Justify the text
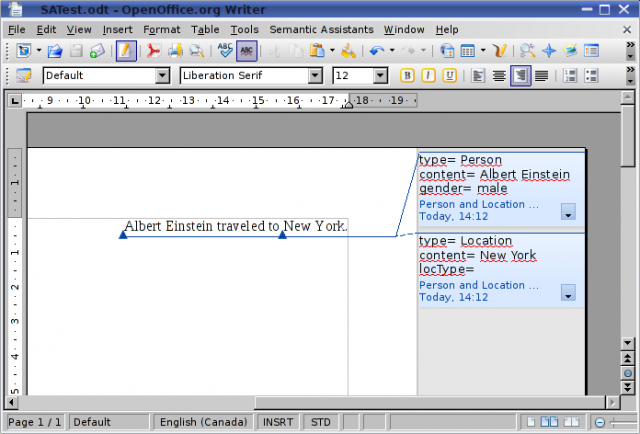Image resolution: width=640 pixels, height=434 pixels. tap(542, 76)
